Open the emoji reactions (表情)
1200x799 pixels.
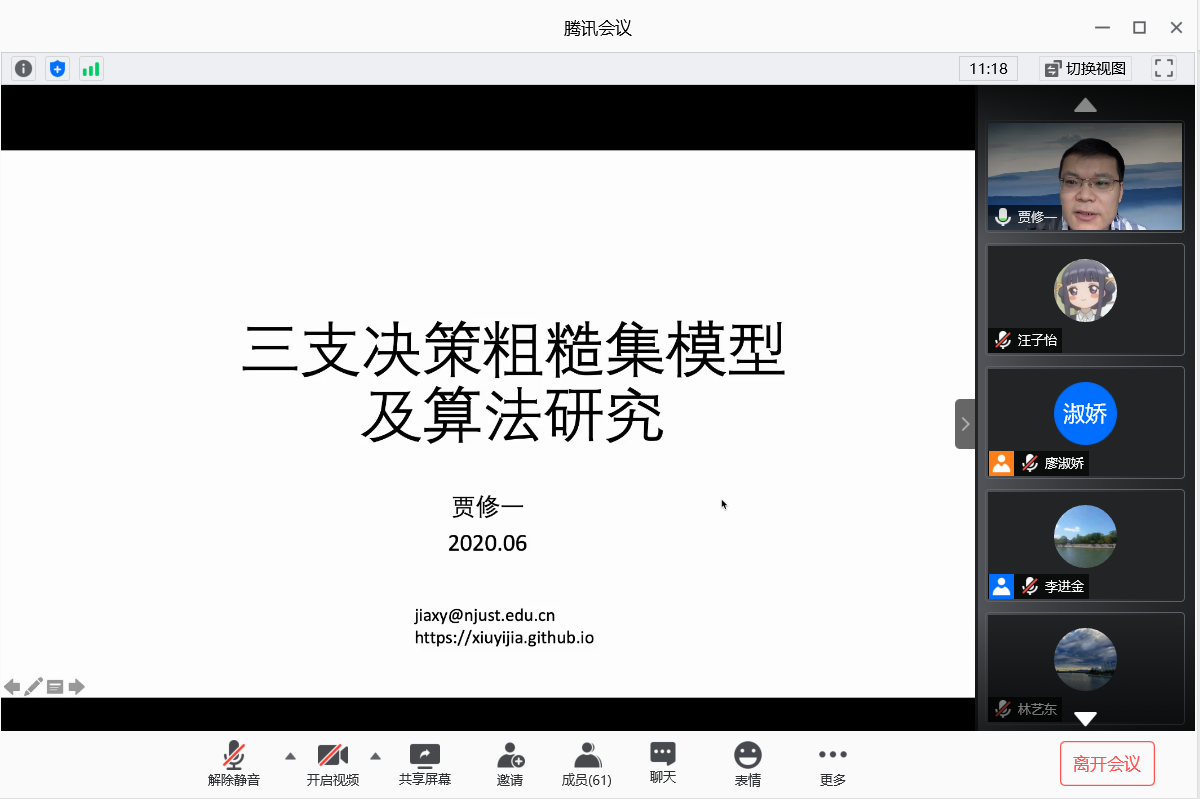coord(747,764)
